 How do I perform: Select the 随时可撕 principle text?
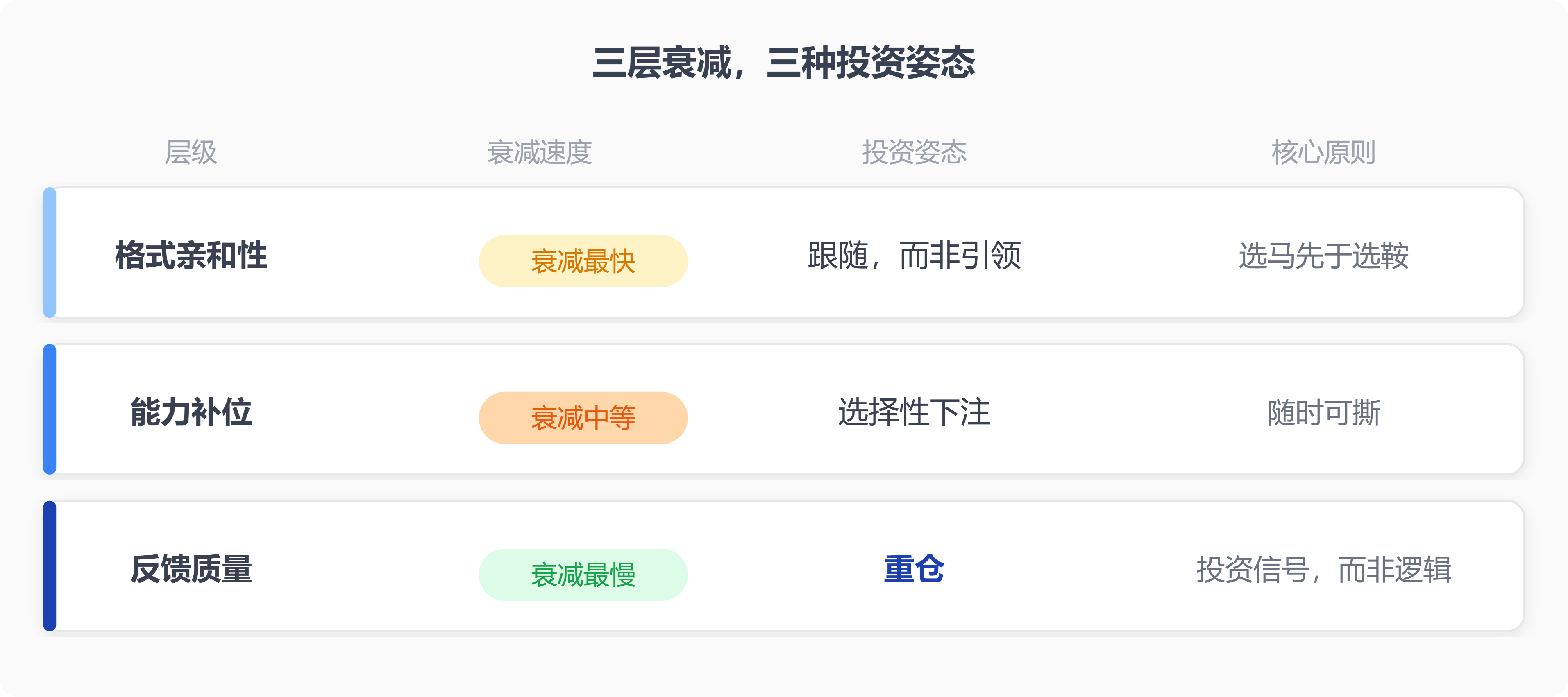1323,412
